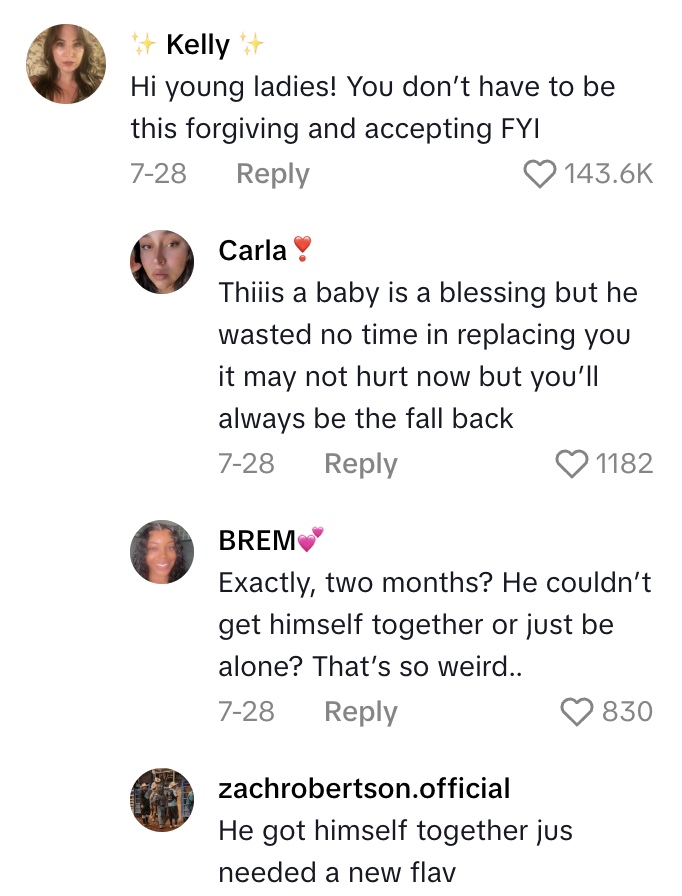Open Kelly's profile picture
682x896 pixels.
click(65, 63)
